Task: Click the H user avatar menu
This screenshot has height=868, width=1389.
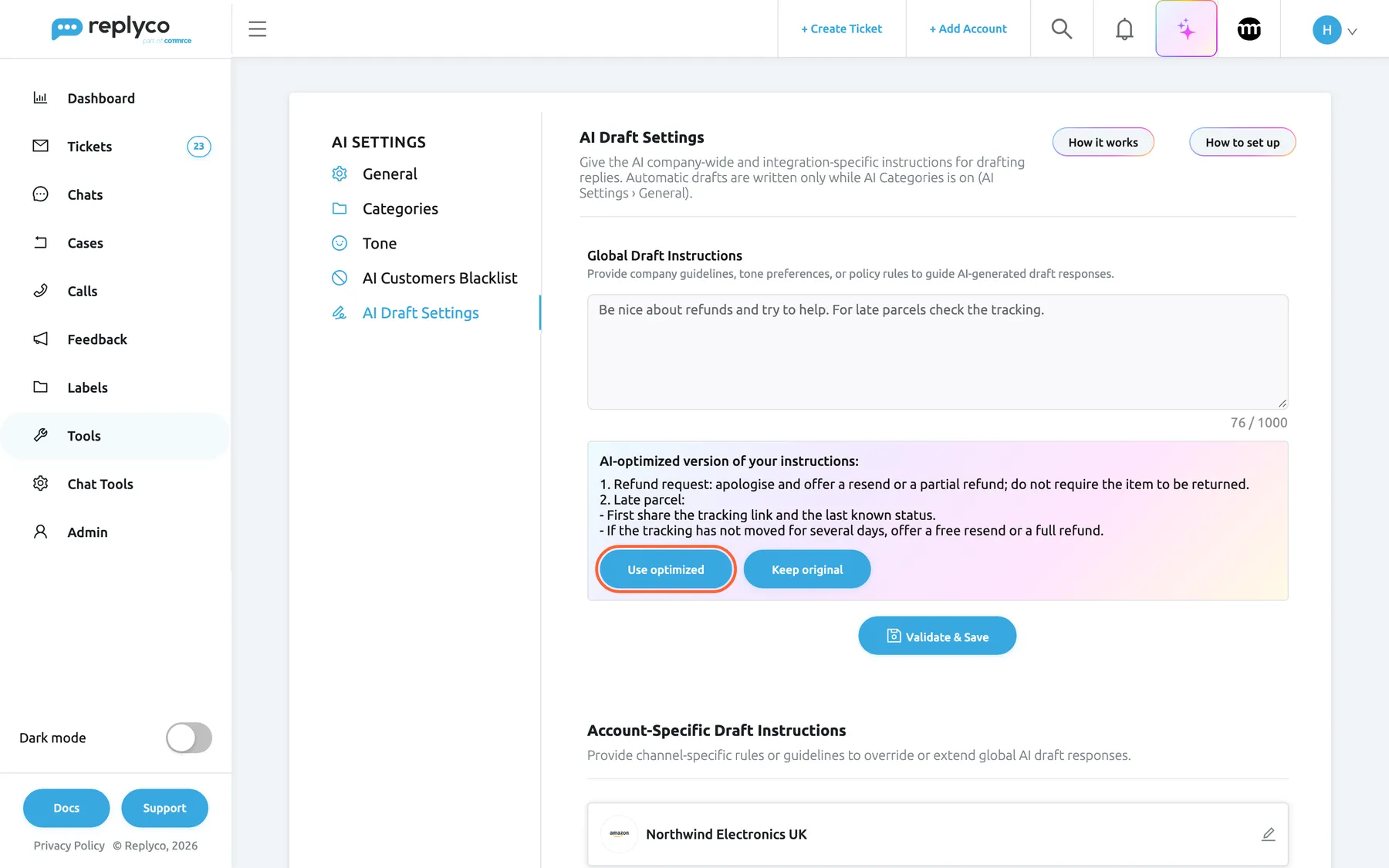Action: tap(1326, 29)
